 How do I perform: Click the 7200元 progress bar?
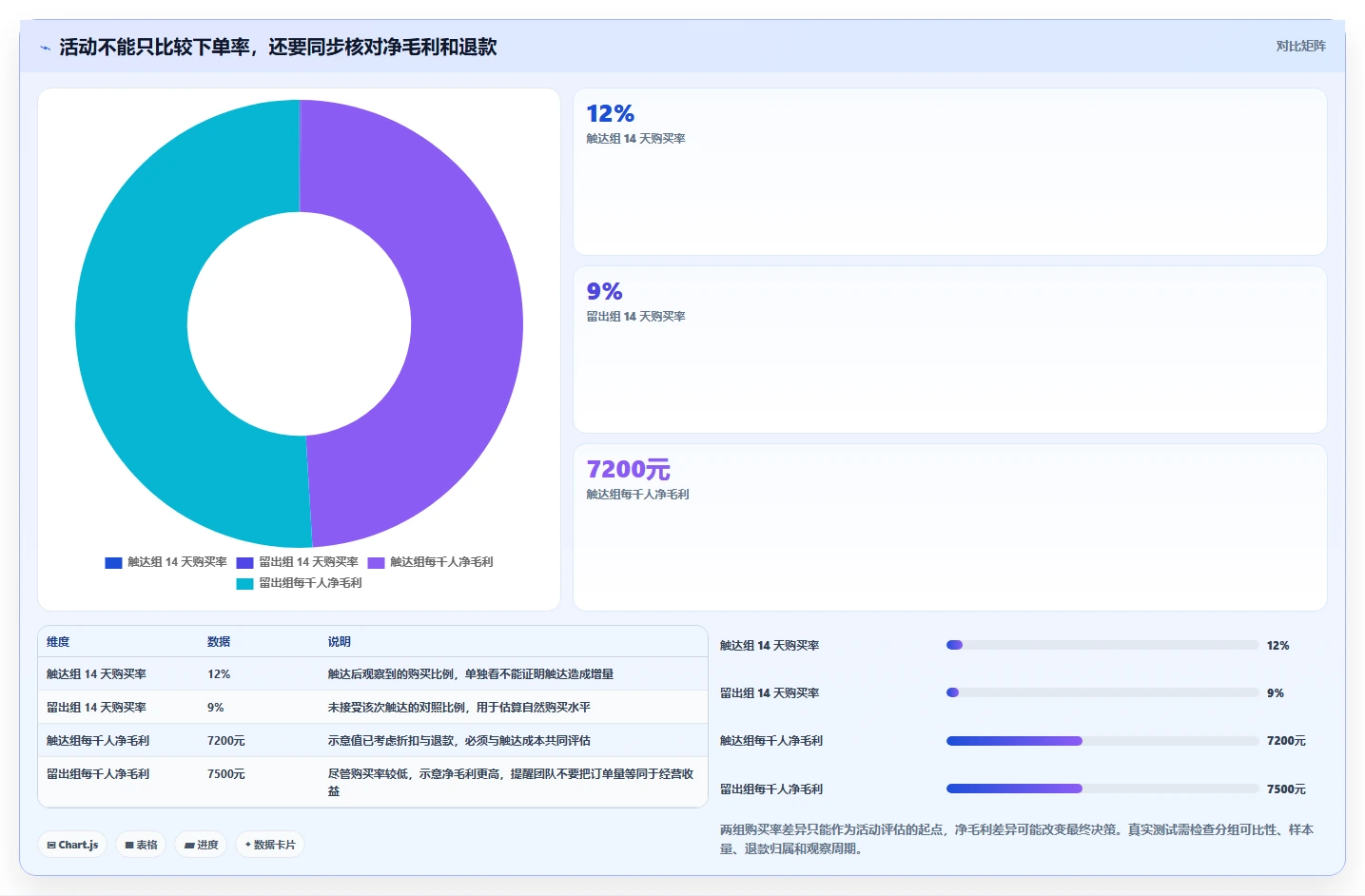click(x=1102, y=741)
